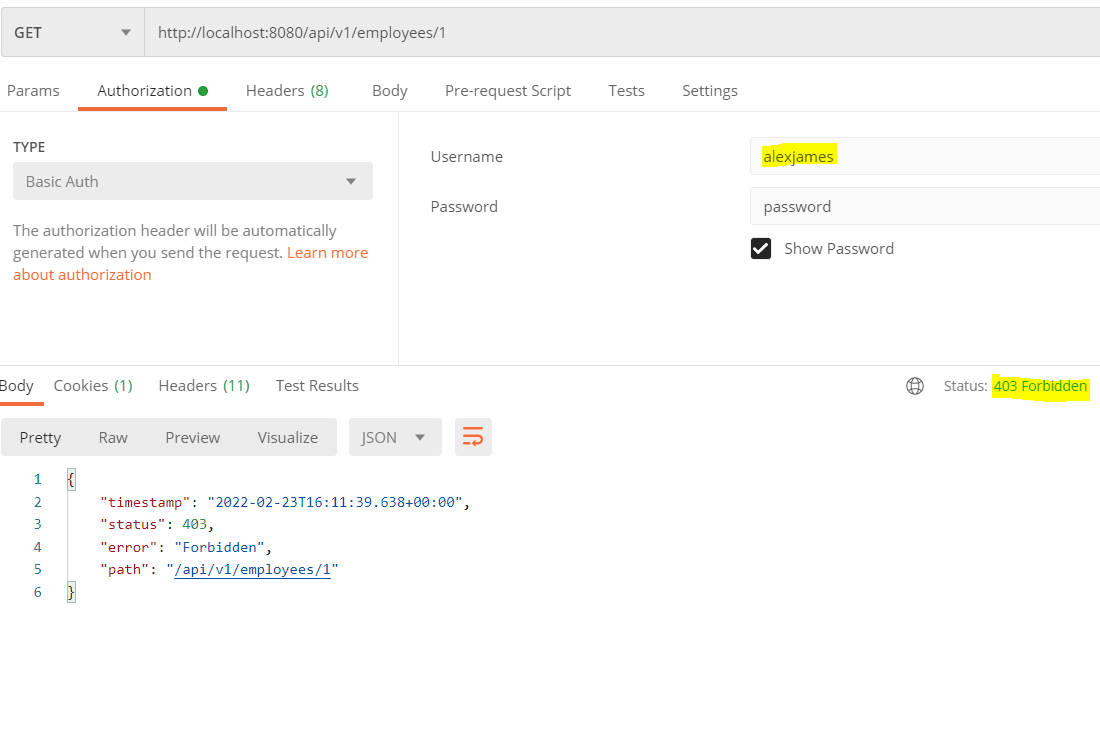The image size is (1100, 737).
Task: View the response Cookies (1) tab
Action: pyautogui.click(x=92, y=385)
